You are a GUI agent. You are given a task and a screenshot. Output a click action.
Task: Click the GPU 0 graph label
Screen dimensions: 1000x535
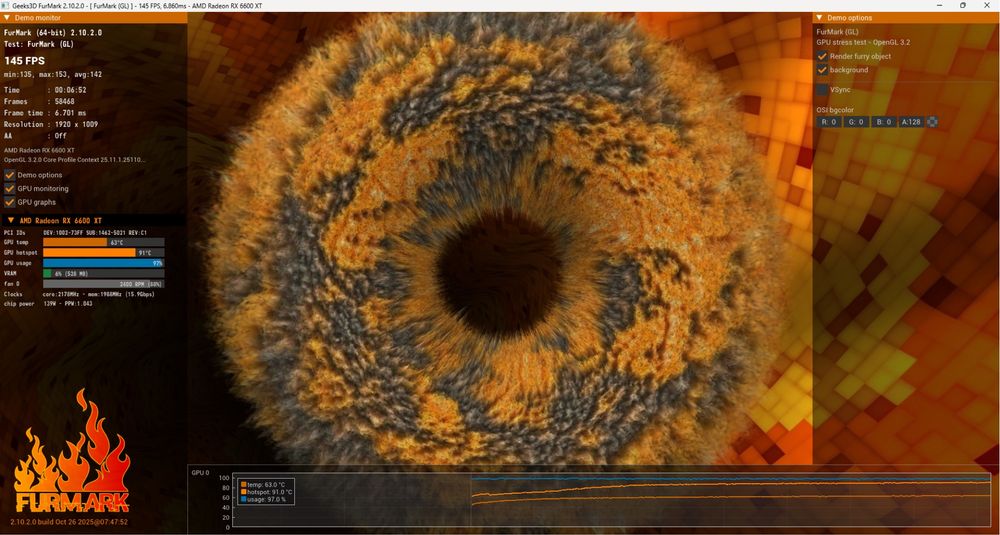point(200,473)
